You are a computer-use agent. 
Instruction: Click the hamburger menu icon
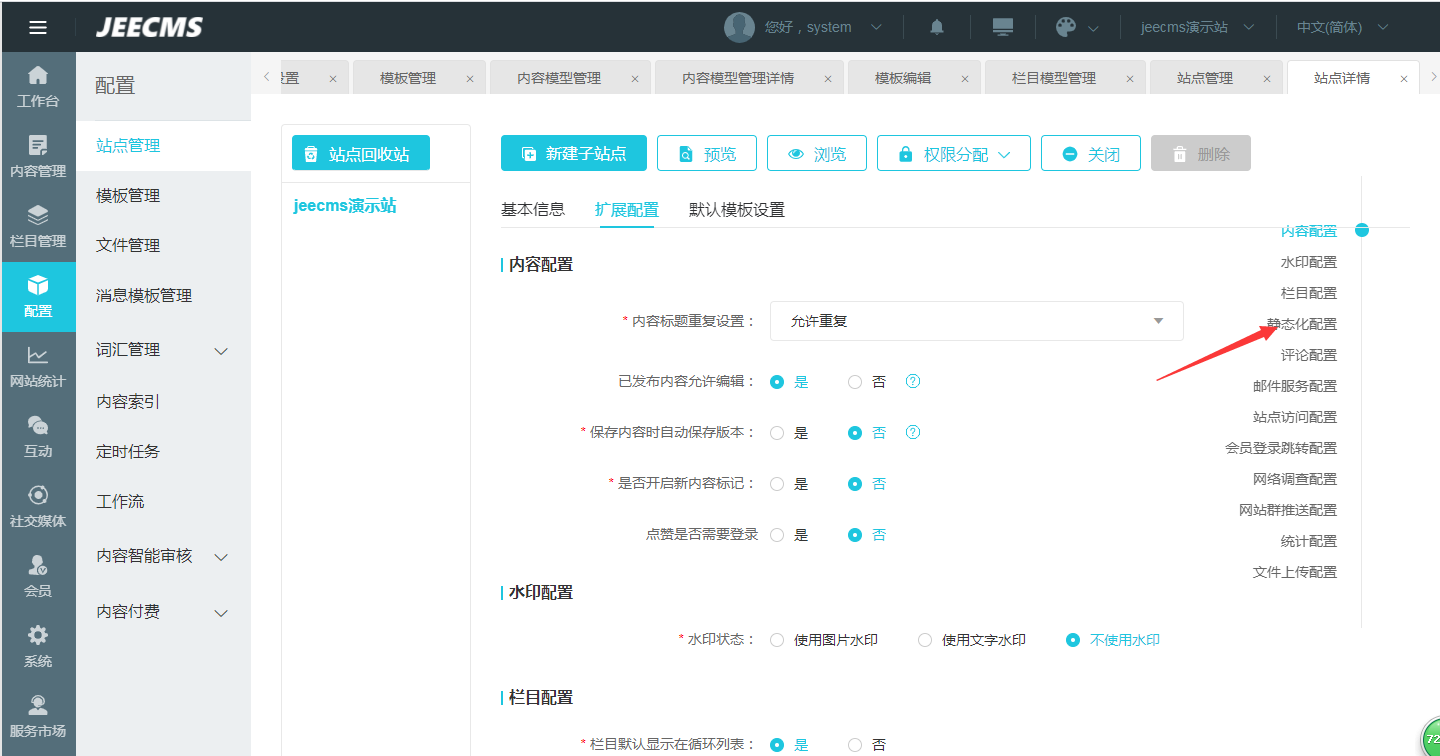(x=38, y=27)
